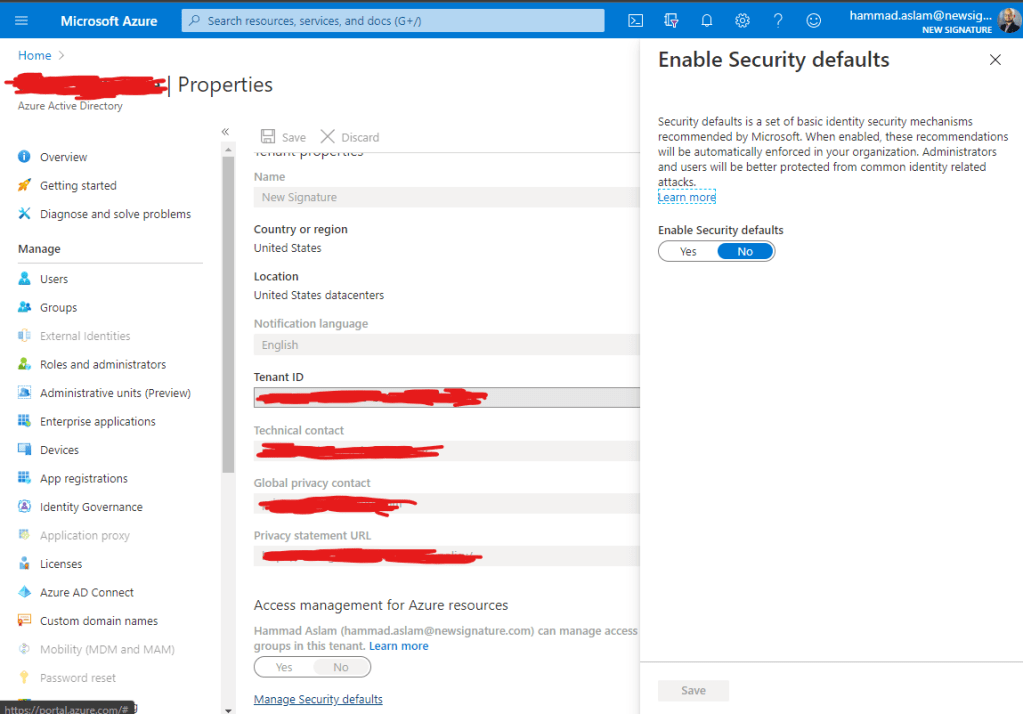This screenshot has width=1023, height=714.
Task: Click the scroll down arrow of sidebar
Action: pos(228,708)
